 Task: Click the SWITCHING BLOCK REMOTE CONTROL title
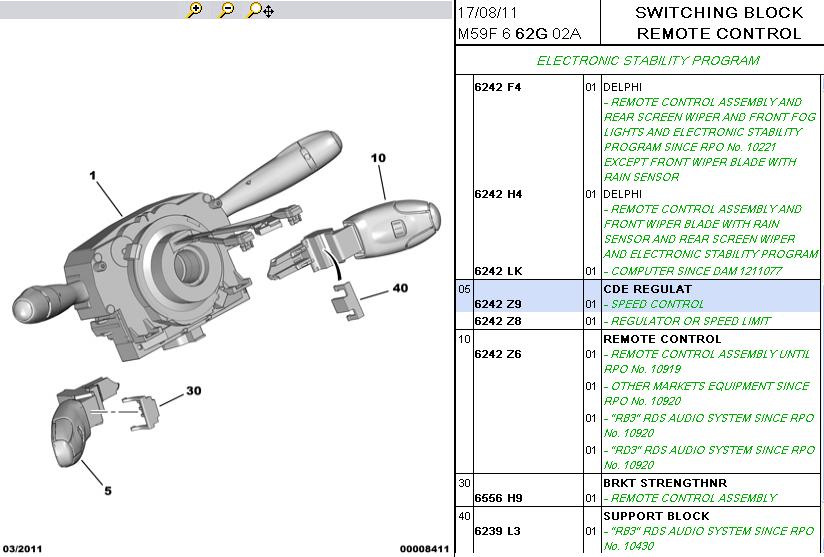(x=719, y=23)
